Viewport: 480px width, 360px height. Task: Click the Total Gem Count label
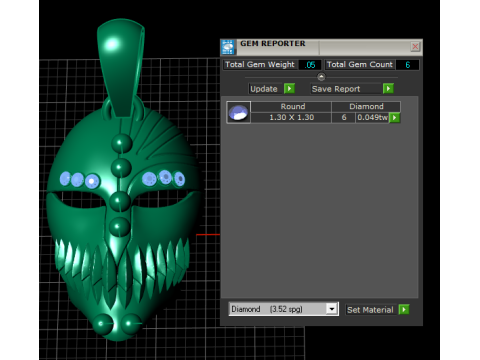click(360, 65)
